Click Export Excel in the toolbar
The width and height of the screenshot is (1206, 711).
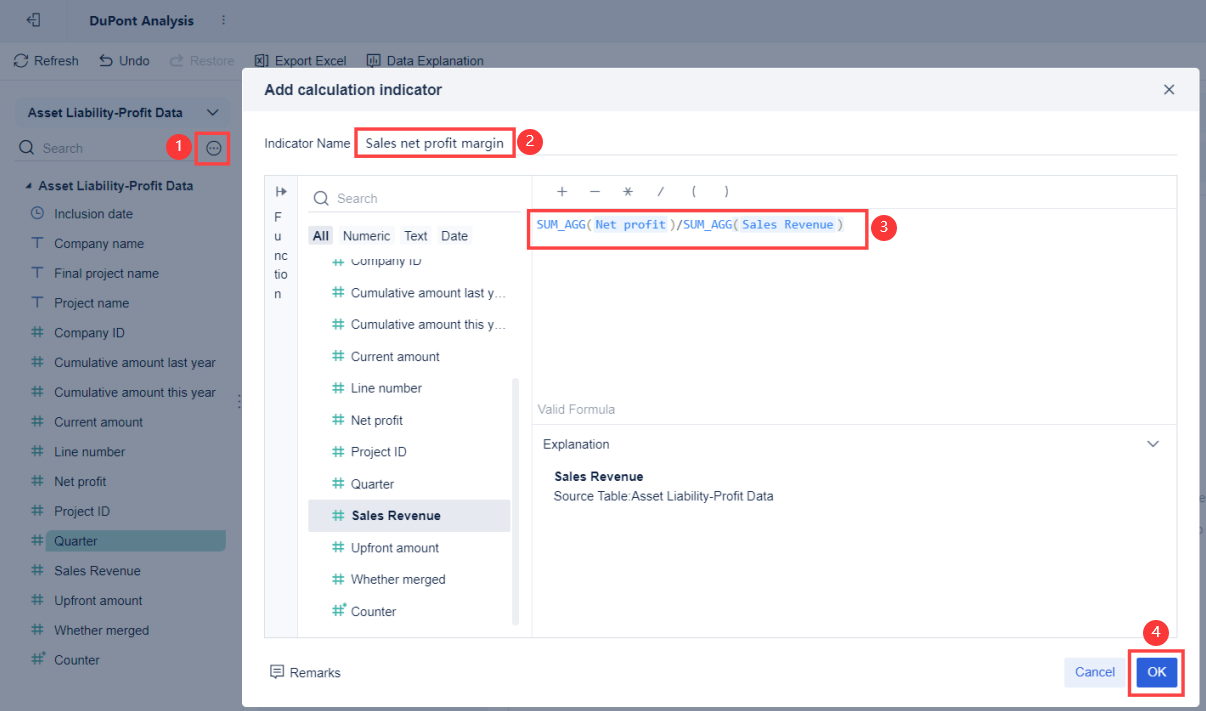[x=300, y=61]
